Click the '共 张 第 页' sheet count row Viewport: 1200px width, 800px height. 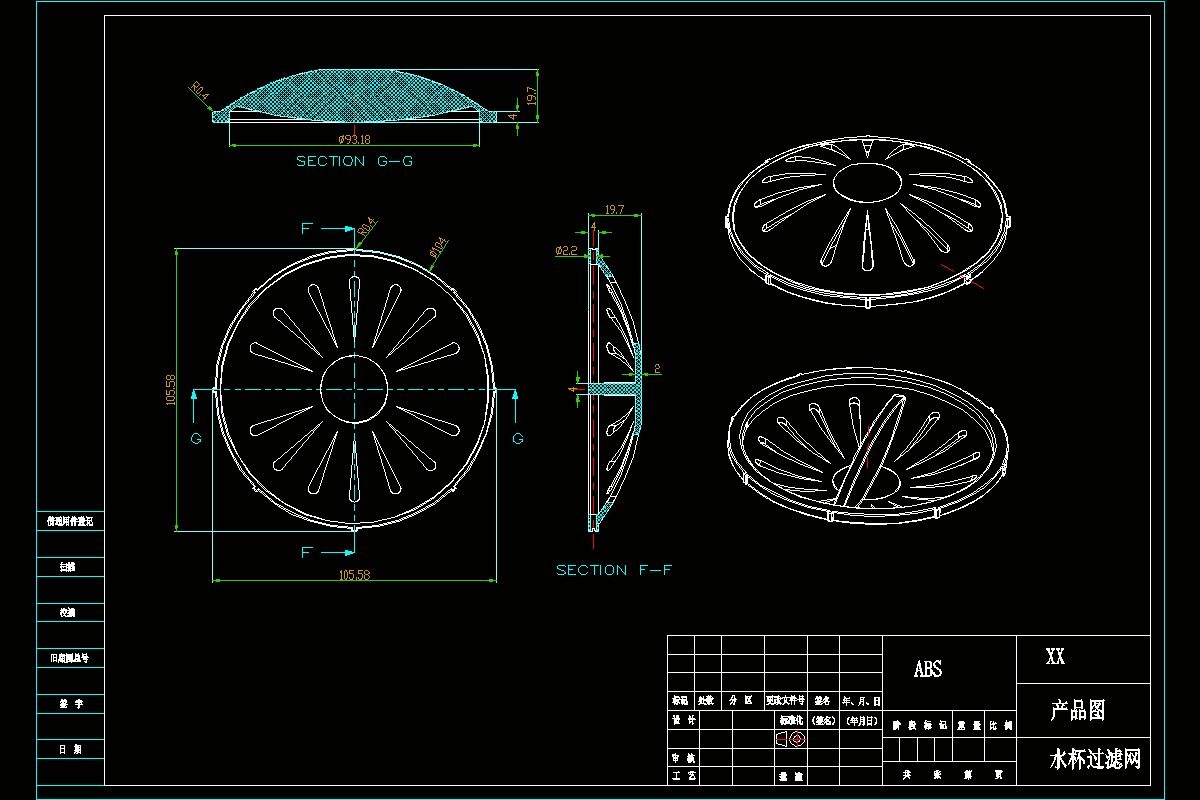pyautogui.click(x=950, y=775)
